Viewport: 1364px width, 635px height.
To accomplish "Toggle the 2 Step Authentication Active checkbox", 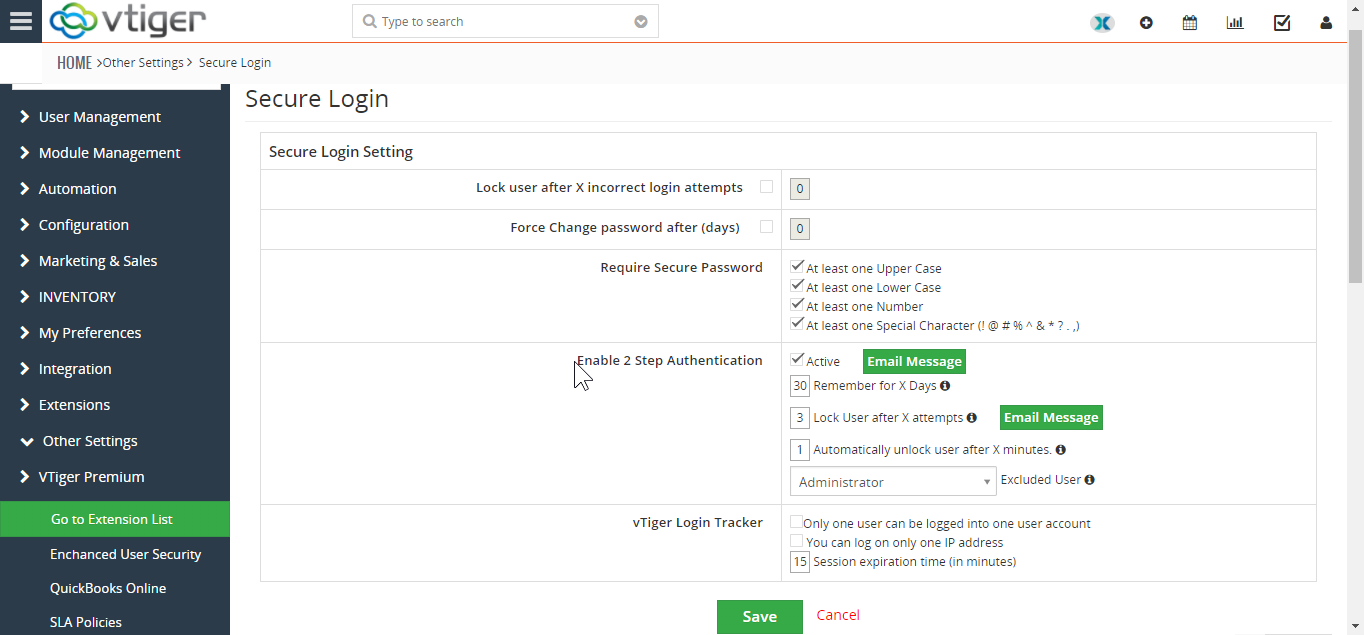I will tap(797, 360).
